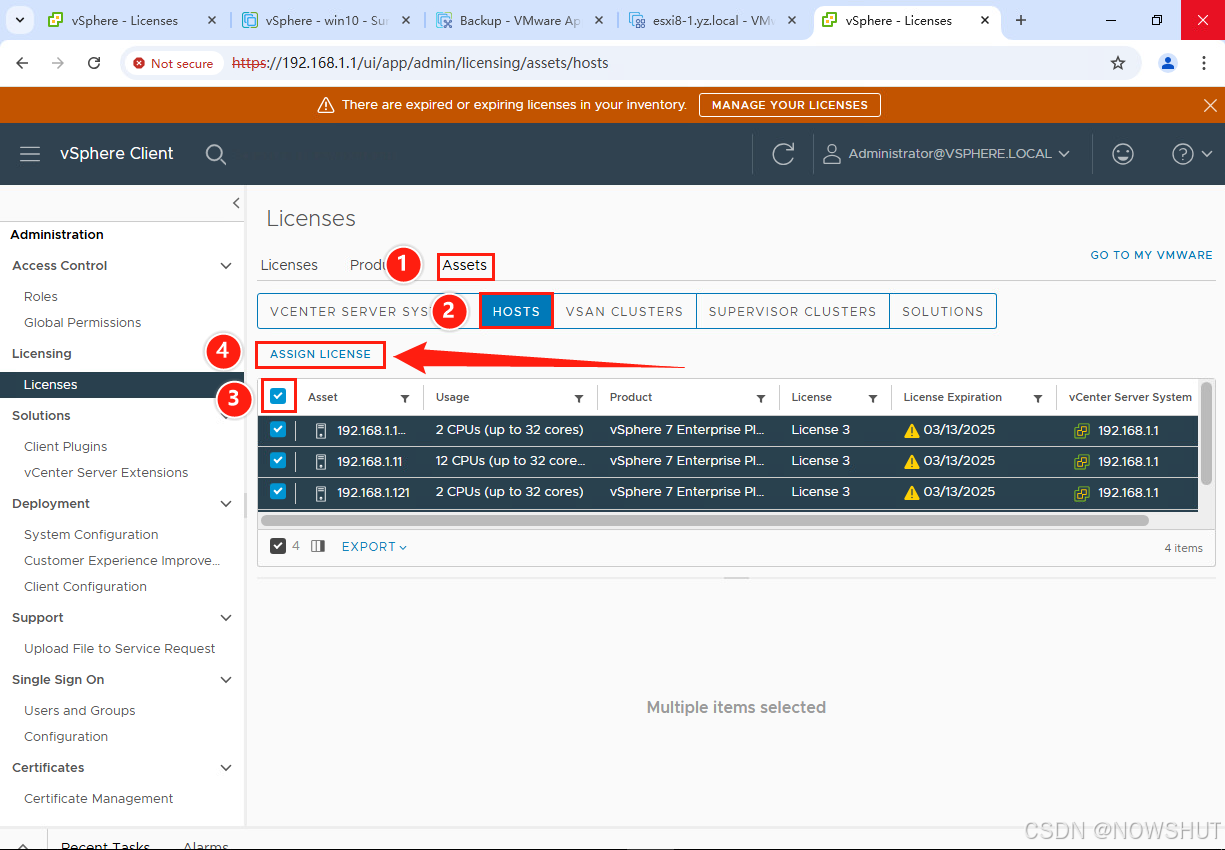Click the browser address bar URL
The height and width of the screenshot is (850, 1225).
tap(420, 63)
